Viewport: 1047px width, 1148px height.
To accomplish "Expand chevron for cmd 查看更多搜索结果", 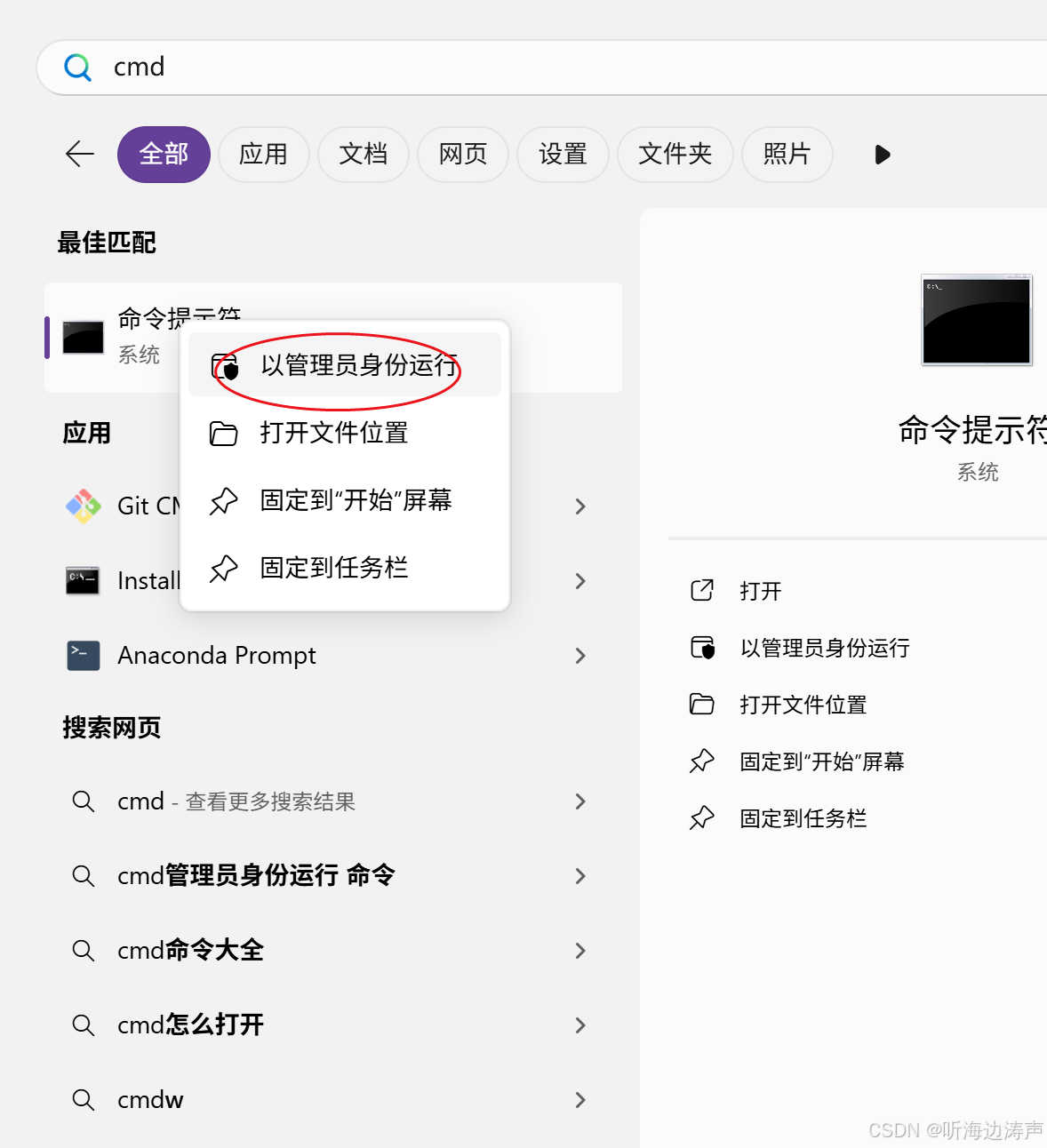I will pos(580,801).
